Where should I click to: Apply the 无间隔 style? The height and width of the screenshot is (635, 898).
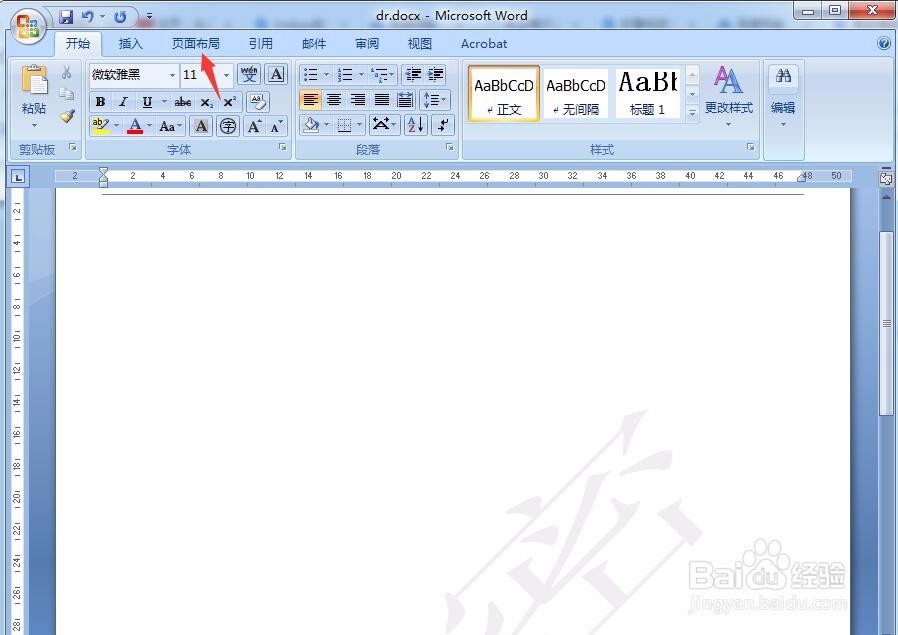tap(576, 93)
